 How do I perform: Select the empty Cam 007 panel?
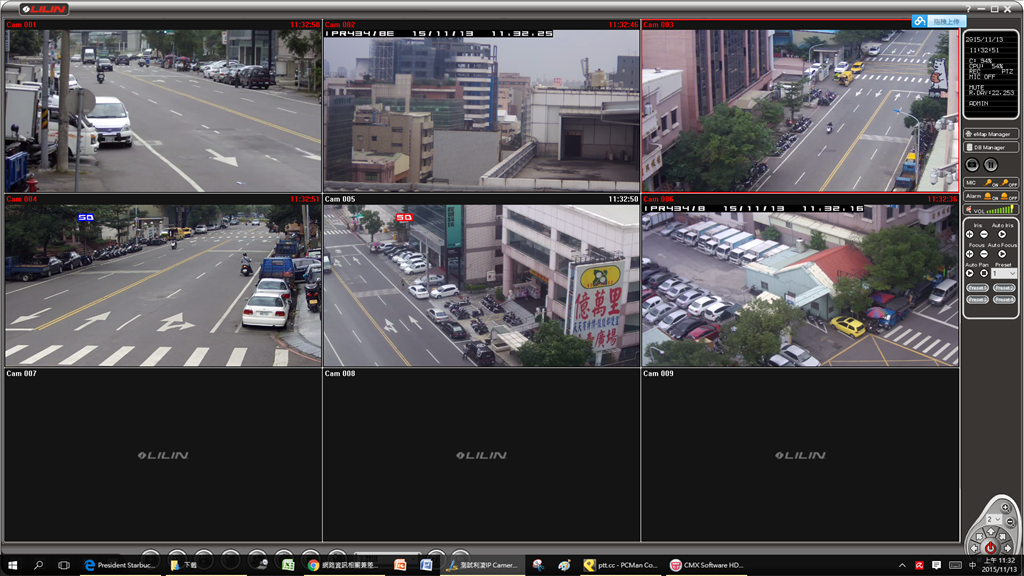163,455
